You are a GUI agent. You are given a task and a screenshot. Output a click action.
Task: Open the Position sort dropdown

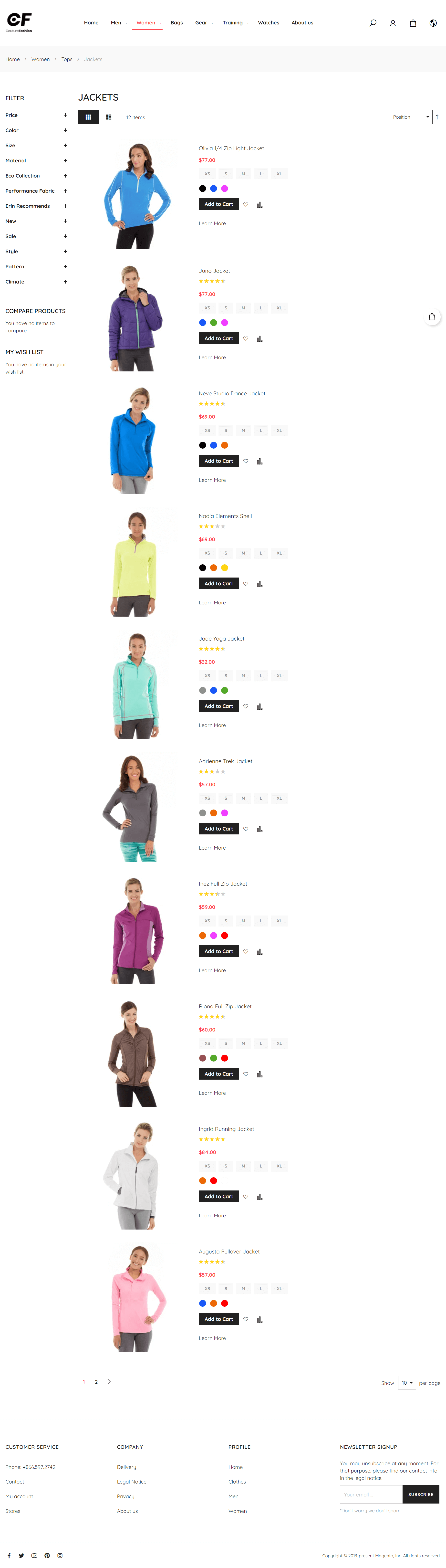click(x=411, y=117)
